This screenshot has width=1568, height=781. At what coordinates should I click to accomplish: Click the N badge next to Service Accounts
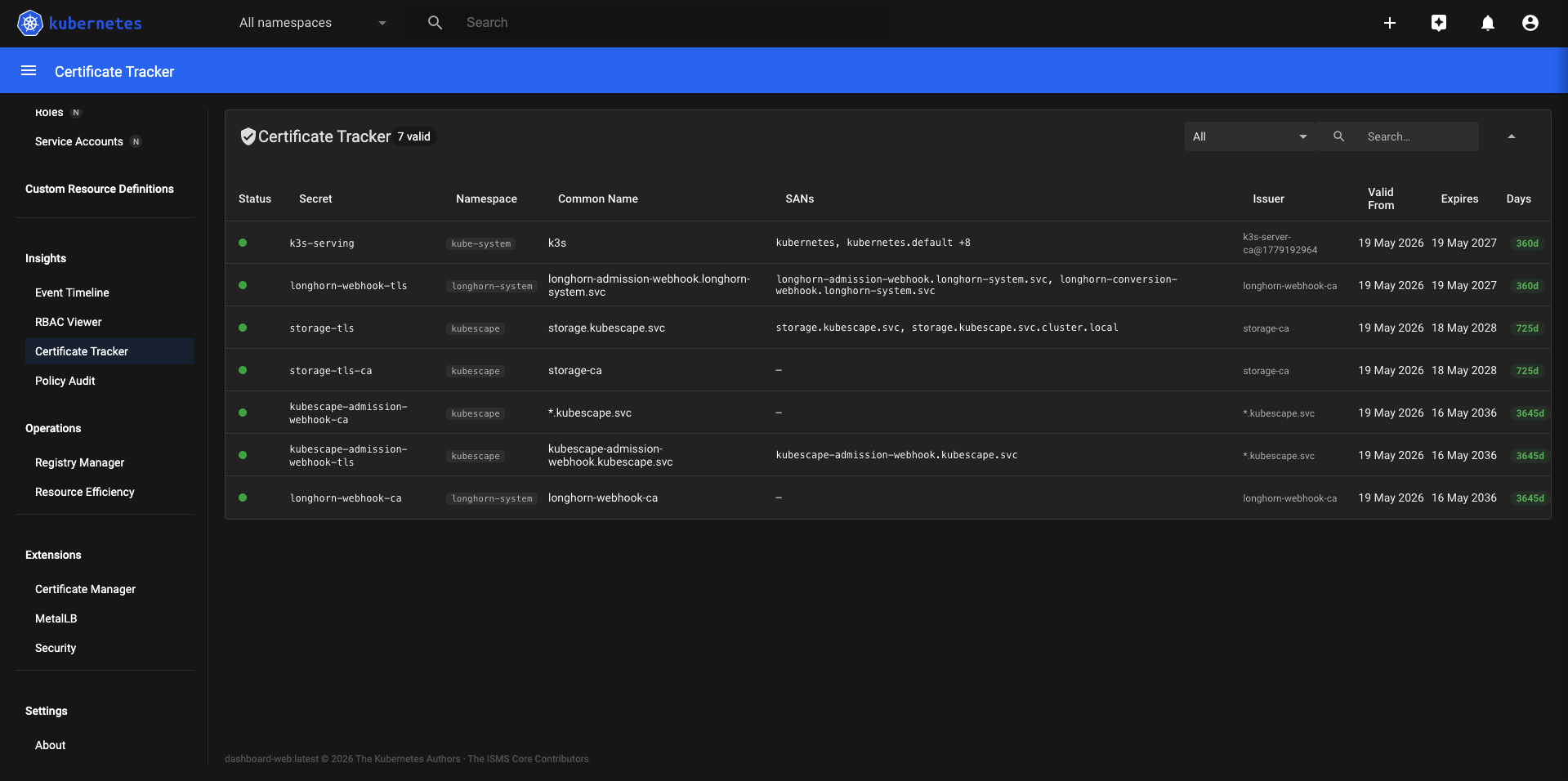click(136, 141)
